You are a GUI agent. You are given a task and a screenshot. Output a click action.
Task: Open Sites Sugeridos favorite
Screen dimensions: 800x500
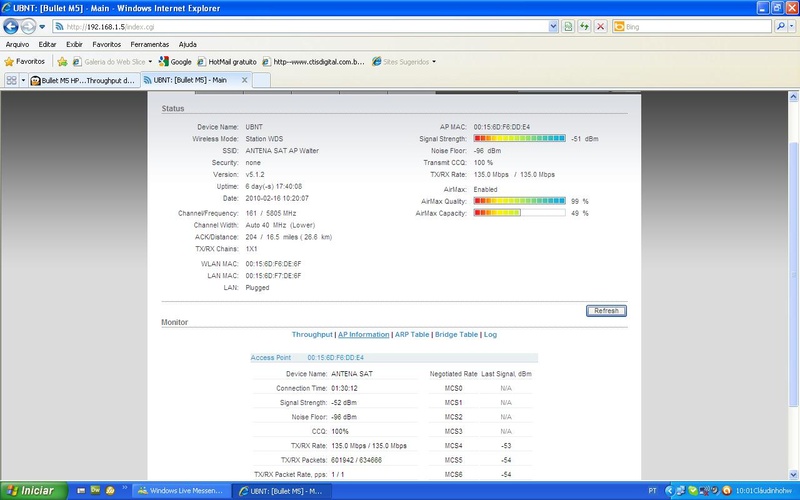401,62
